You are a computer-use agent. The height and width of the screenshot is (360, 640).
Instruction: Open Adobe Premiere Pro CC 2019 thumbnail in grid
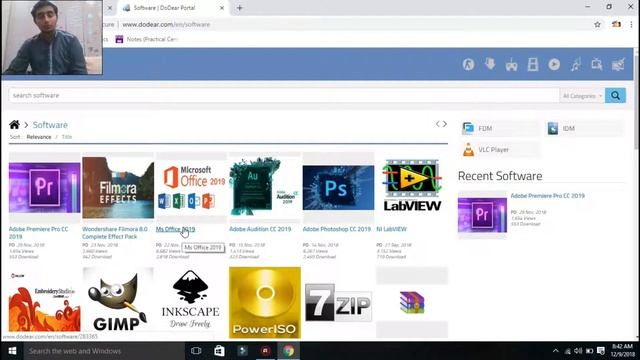pyautogui.click(x=44, y=188)
